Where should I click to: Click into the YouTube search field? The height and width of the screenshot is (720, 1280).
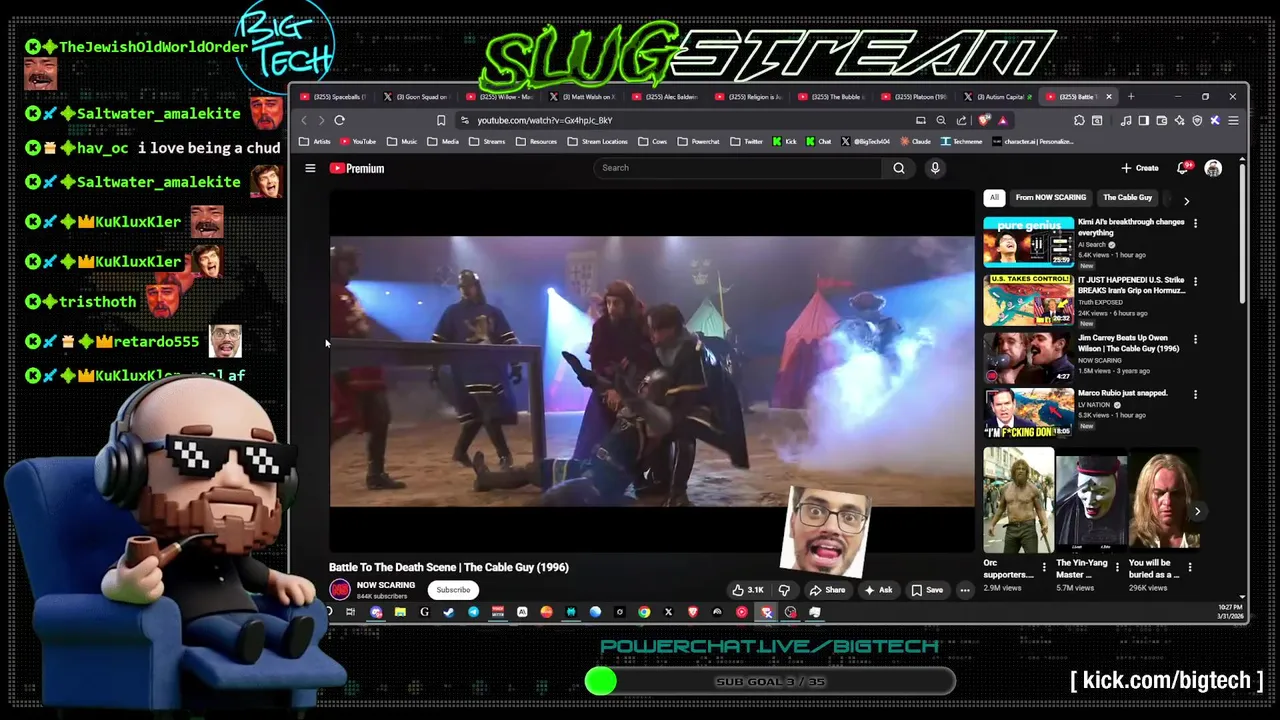tap(737, 168)
